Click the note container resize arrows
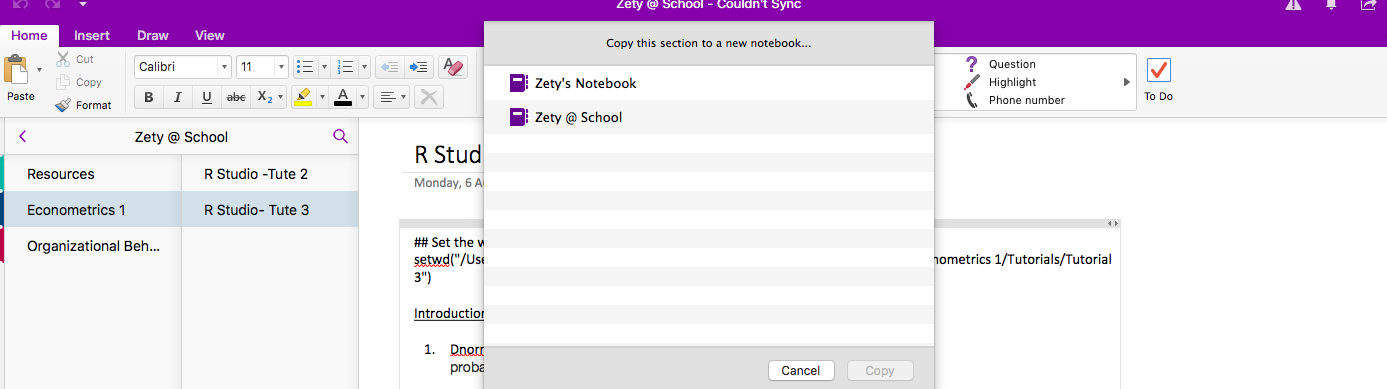The image size is (1387, 389). 1113,223
